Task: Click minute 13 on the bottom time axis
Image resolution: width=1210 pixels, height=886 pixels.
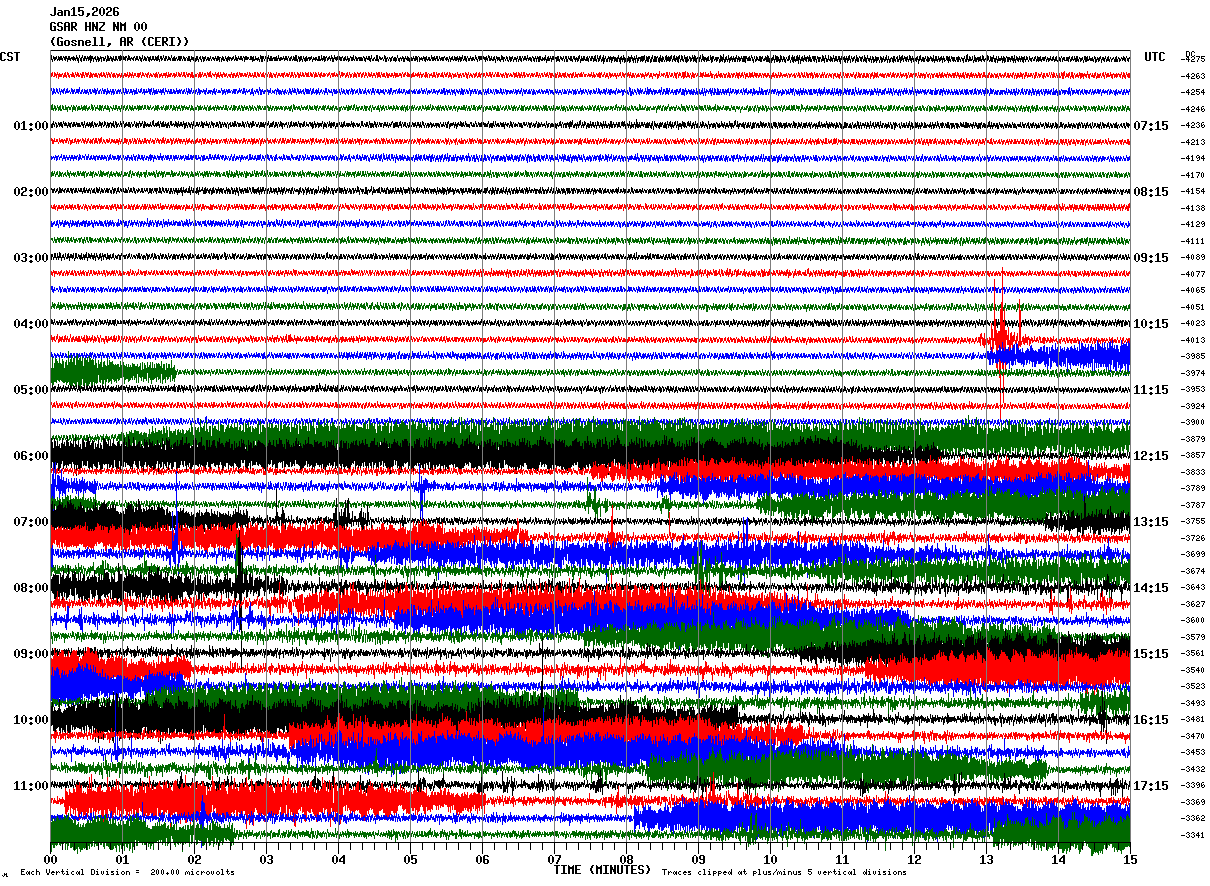Action: (986, 859)
